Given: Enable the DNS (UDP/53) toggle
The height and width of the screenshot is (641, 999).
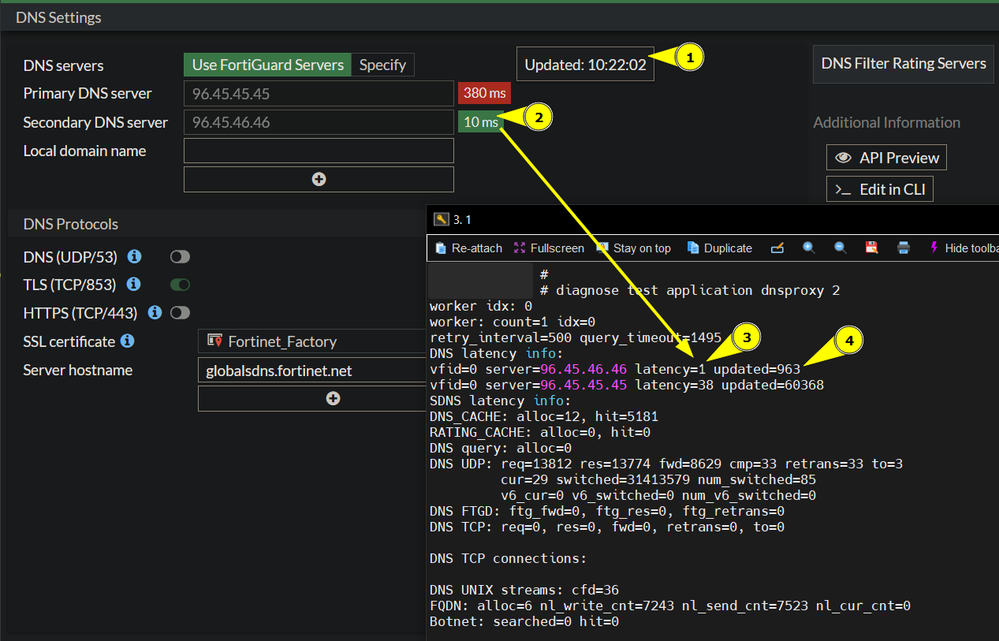Looking at the screenshot, I should [180, 257].
